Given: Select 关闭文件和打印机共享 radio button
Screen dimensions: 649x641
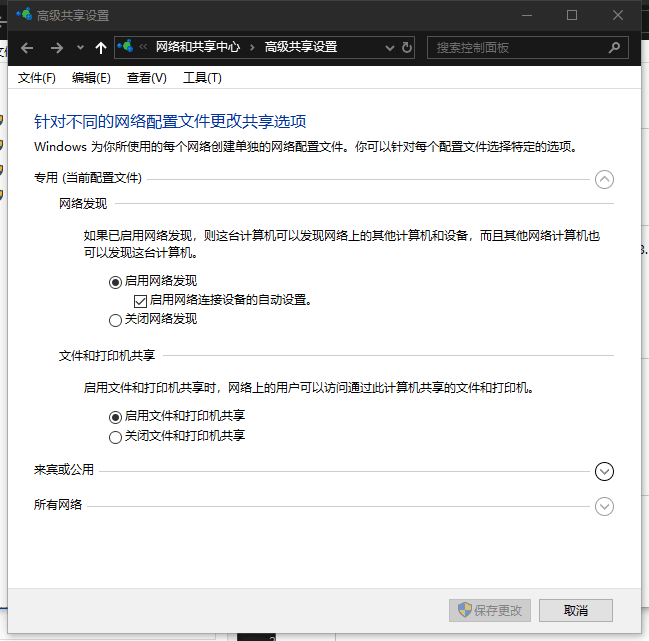Looking at the screenshot, I should coord(115,437).
